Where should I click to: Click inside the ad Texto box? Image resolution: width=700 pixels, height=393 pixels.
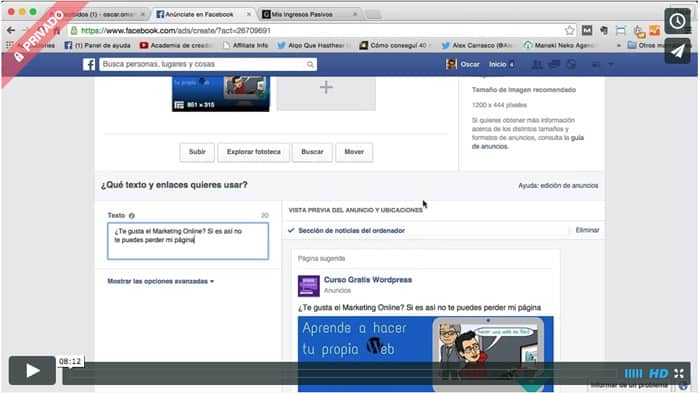pos(188,241)
